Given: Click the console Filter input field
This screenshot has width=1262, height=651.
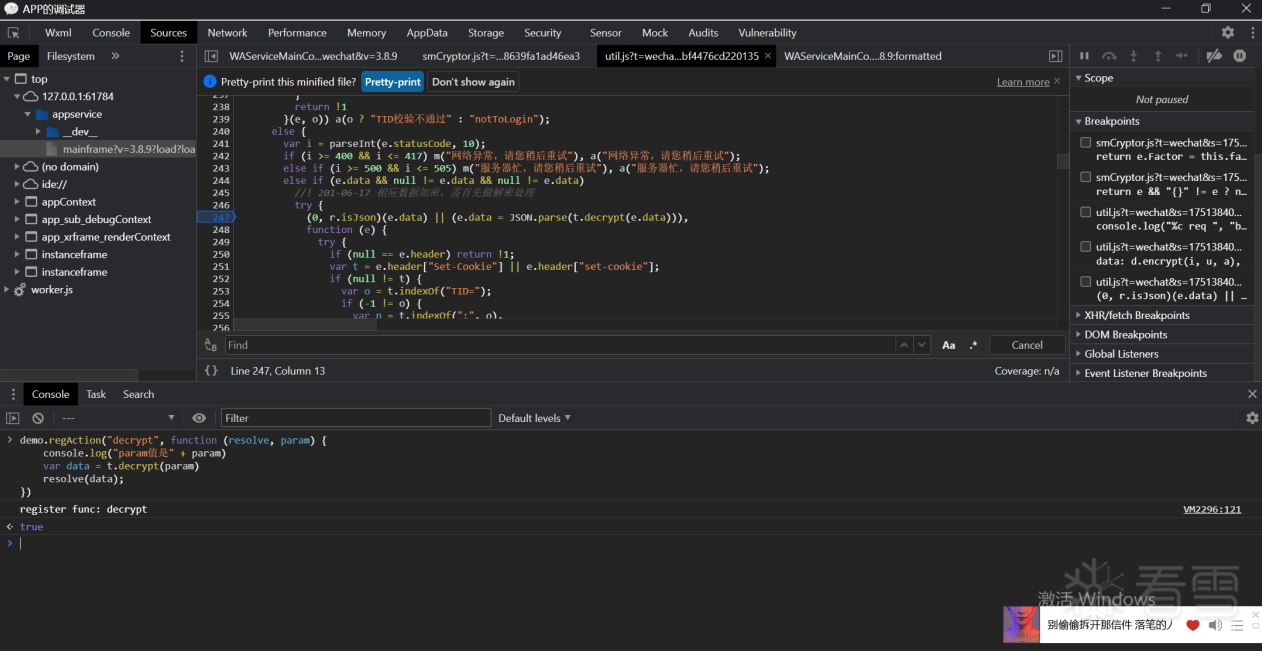Looking at the screenshot, I should pos(355,418).
